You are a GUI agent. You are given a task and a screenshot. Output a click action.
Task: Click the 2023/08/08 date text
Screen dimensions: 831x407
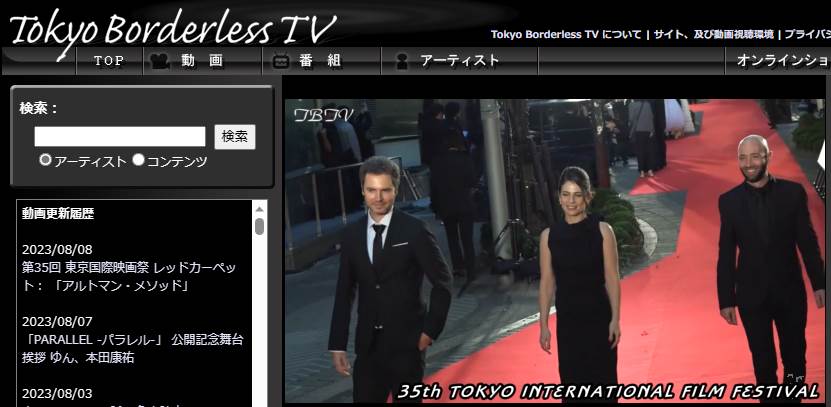point(57,250)
